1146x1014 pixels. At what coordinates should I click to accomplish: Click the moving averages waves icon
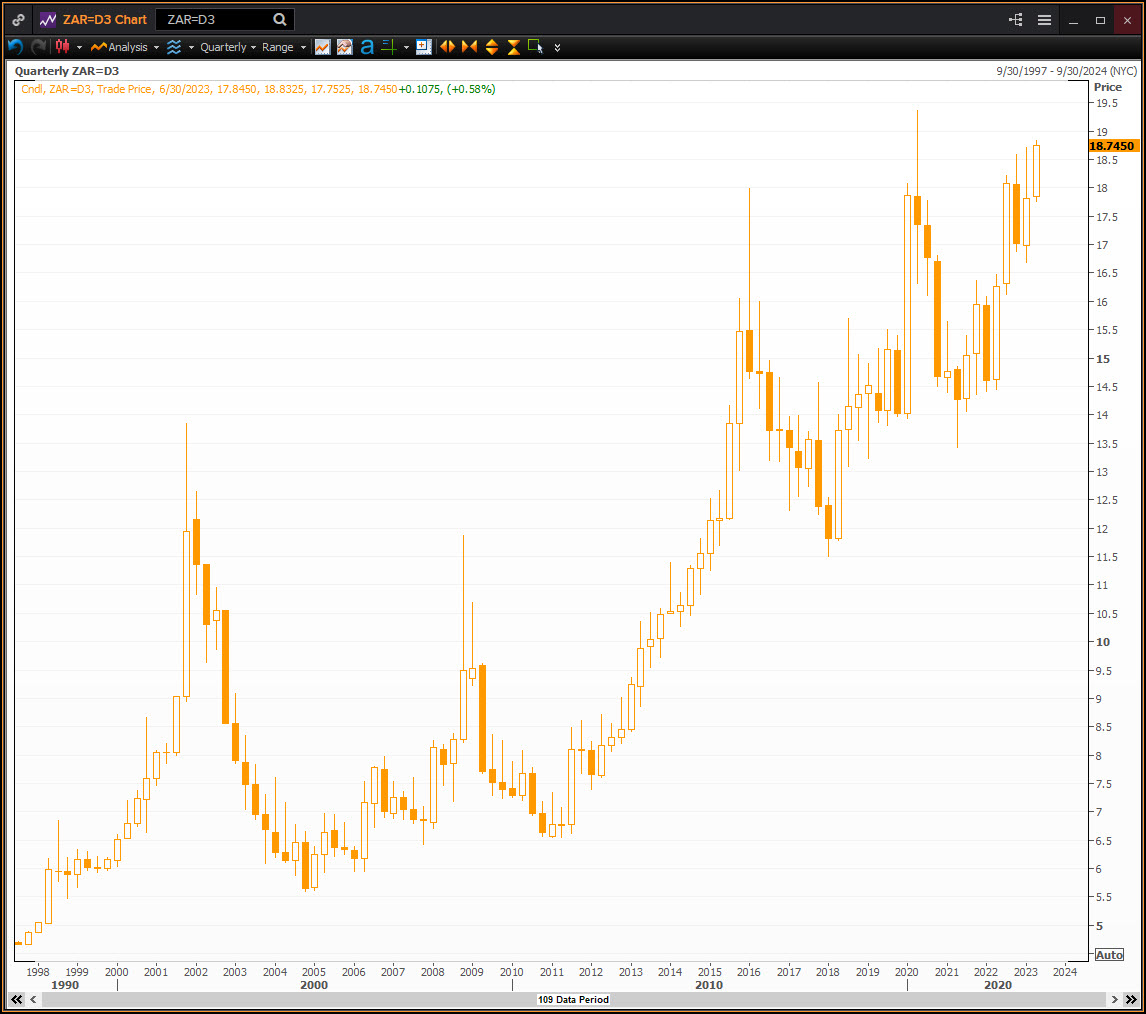coord(173,46)
